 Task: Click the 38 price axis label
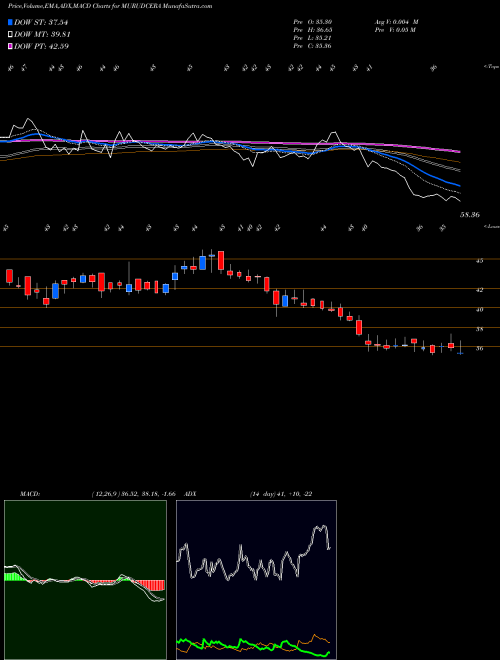[x=479, y=329]
